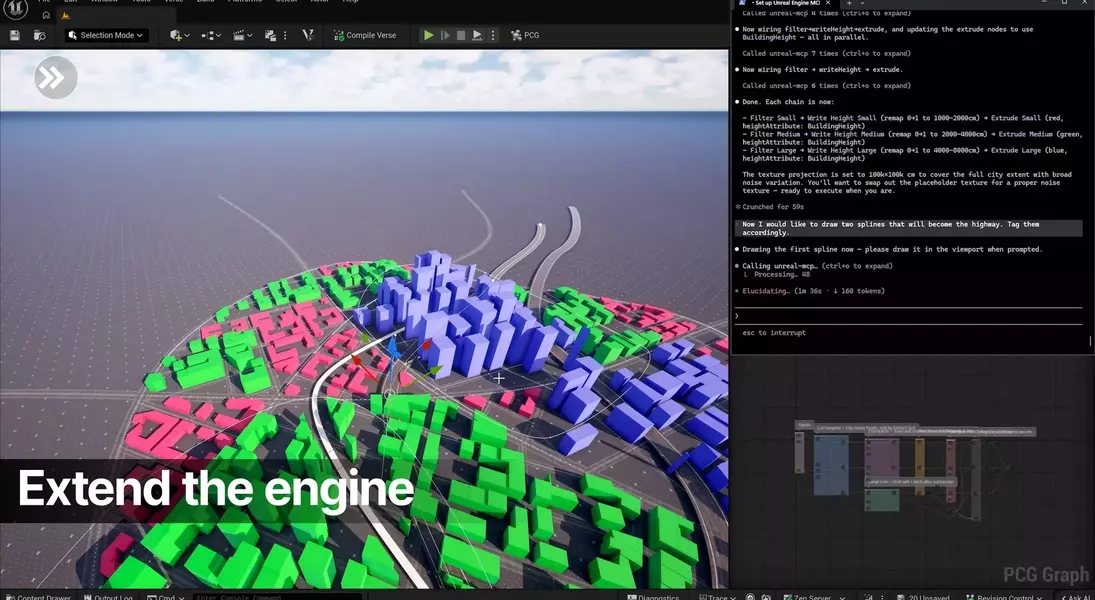Click the Unreal Engine logo
Screen dimensions: 1095x600
coord(16,8)
